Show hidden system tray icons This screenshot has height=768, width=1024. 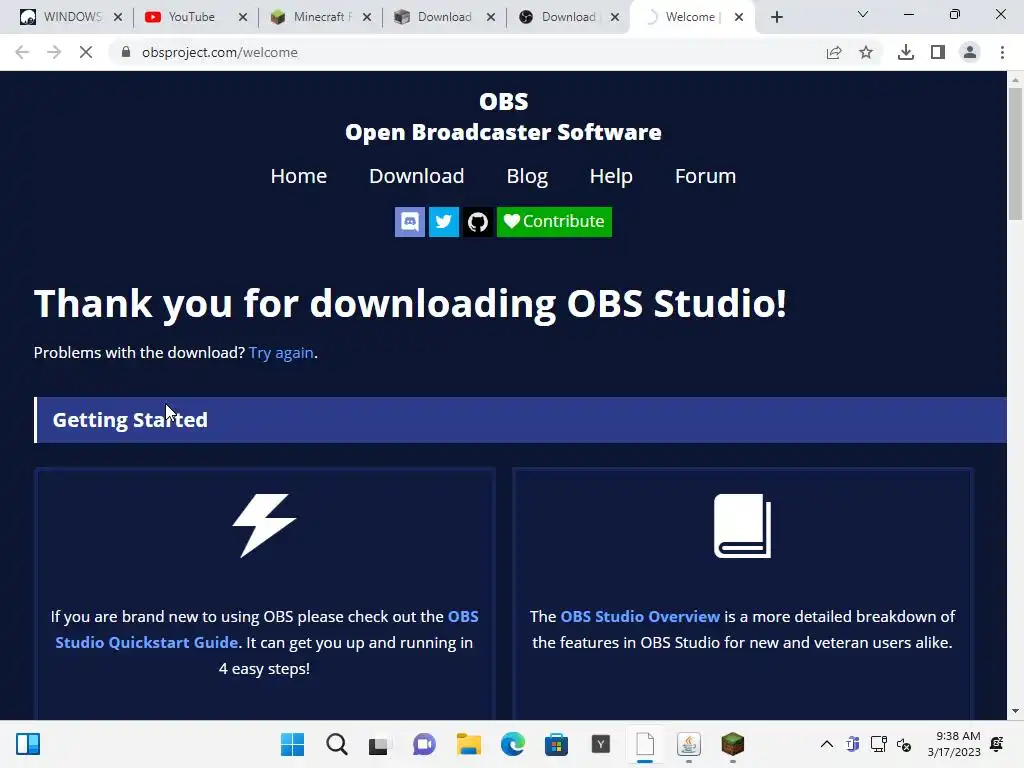(x=827, y=744)
